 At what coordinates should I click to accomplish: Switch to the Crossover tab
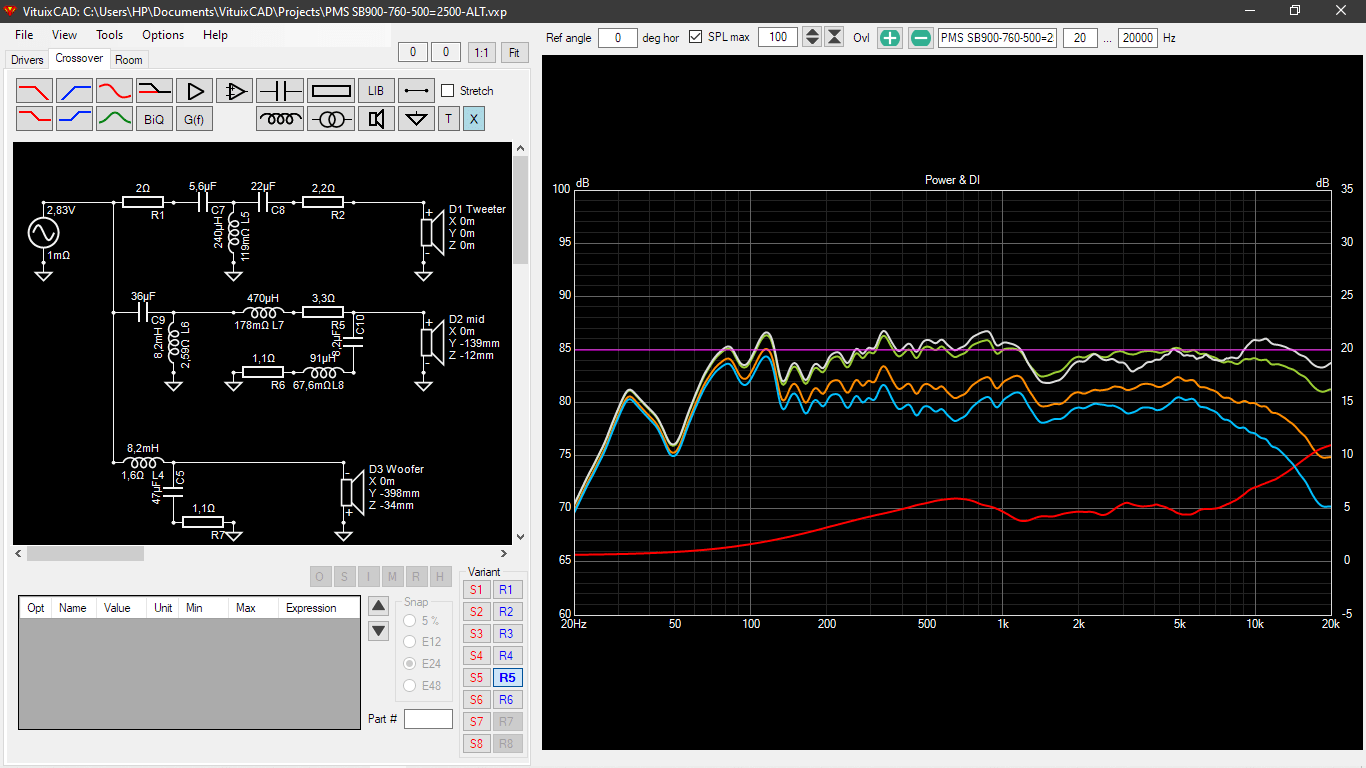79,58
